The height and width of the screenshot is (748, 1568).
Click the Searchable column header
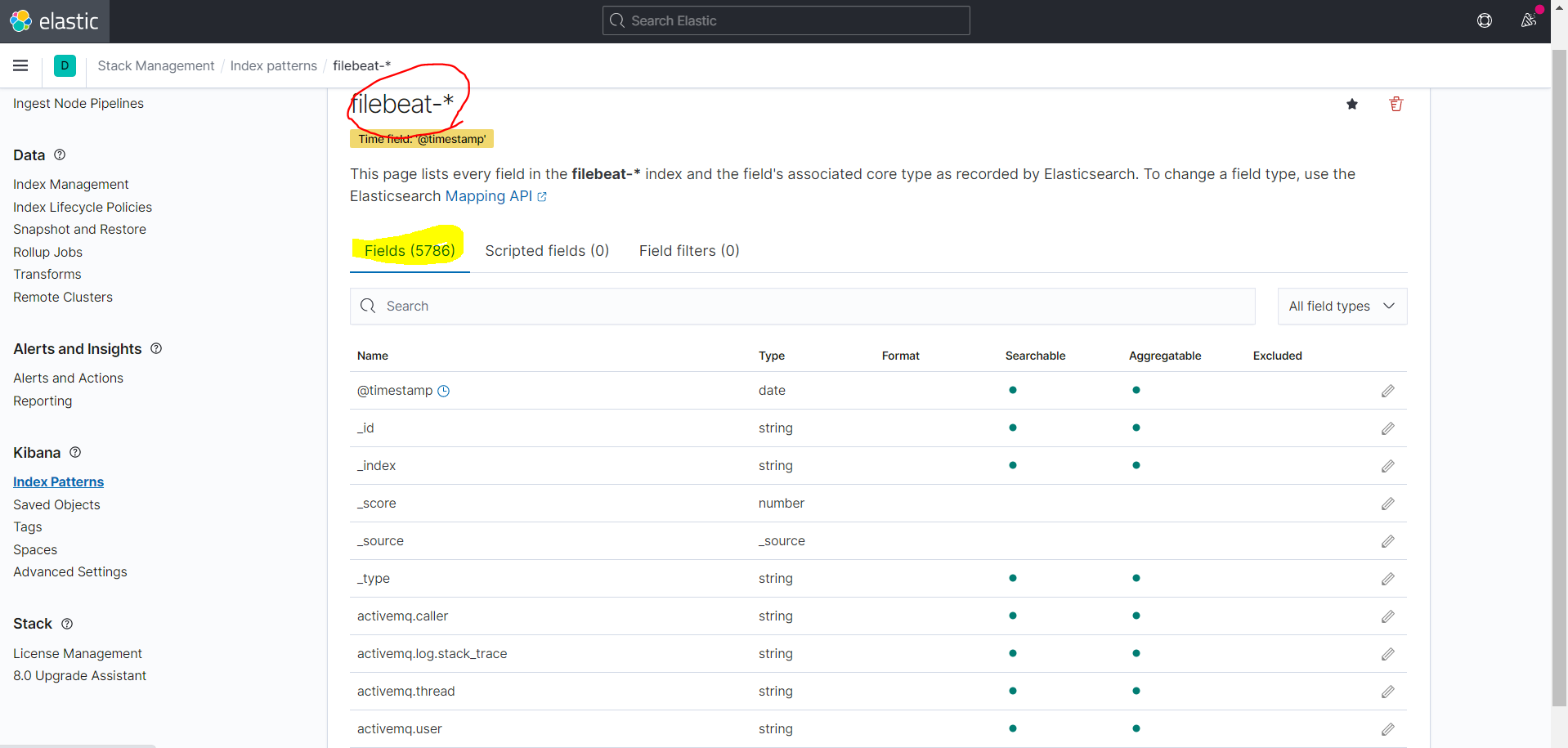[1035, 356]
